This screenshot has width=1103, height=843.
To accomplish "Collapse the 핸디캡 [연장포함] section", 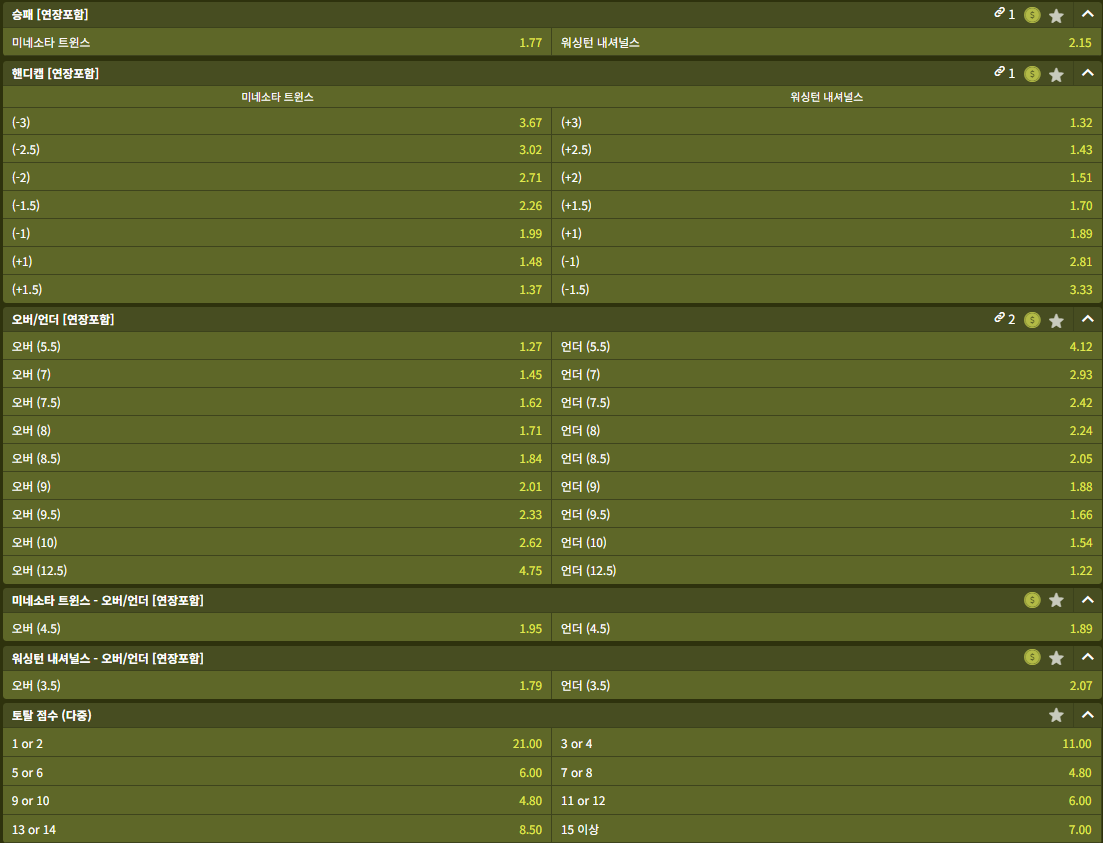I will pyautogui.click(x=1088, y=73).
